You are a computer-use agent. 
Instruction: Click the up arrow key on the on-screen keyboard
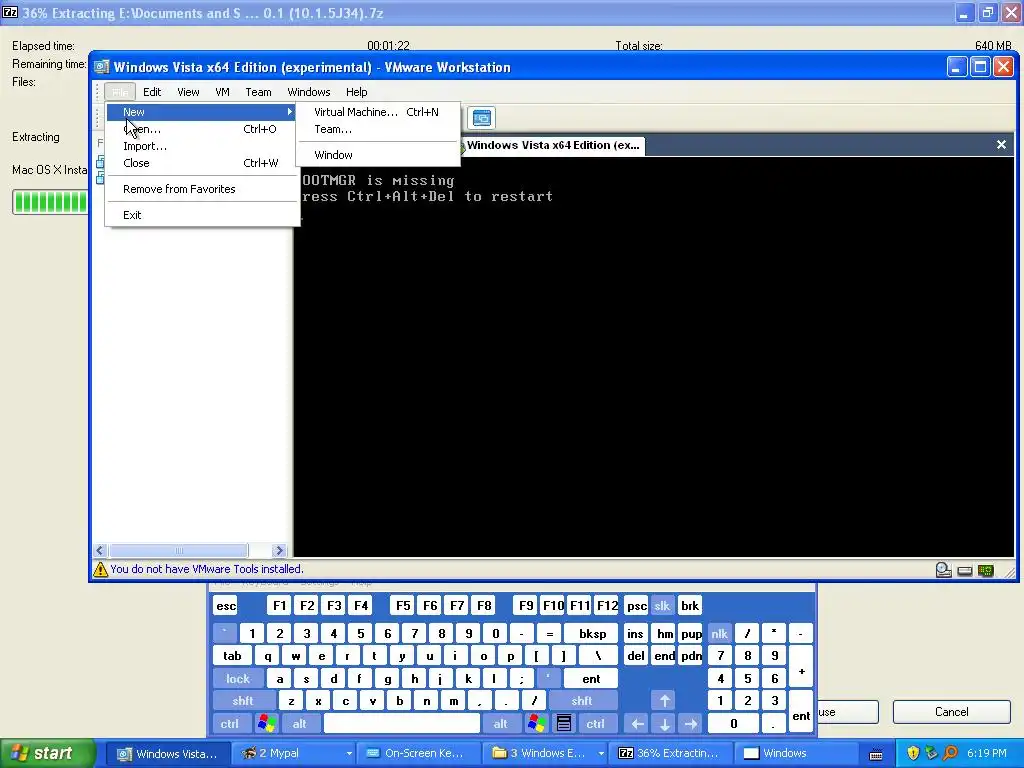tap(664, 701)
